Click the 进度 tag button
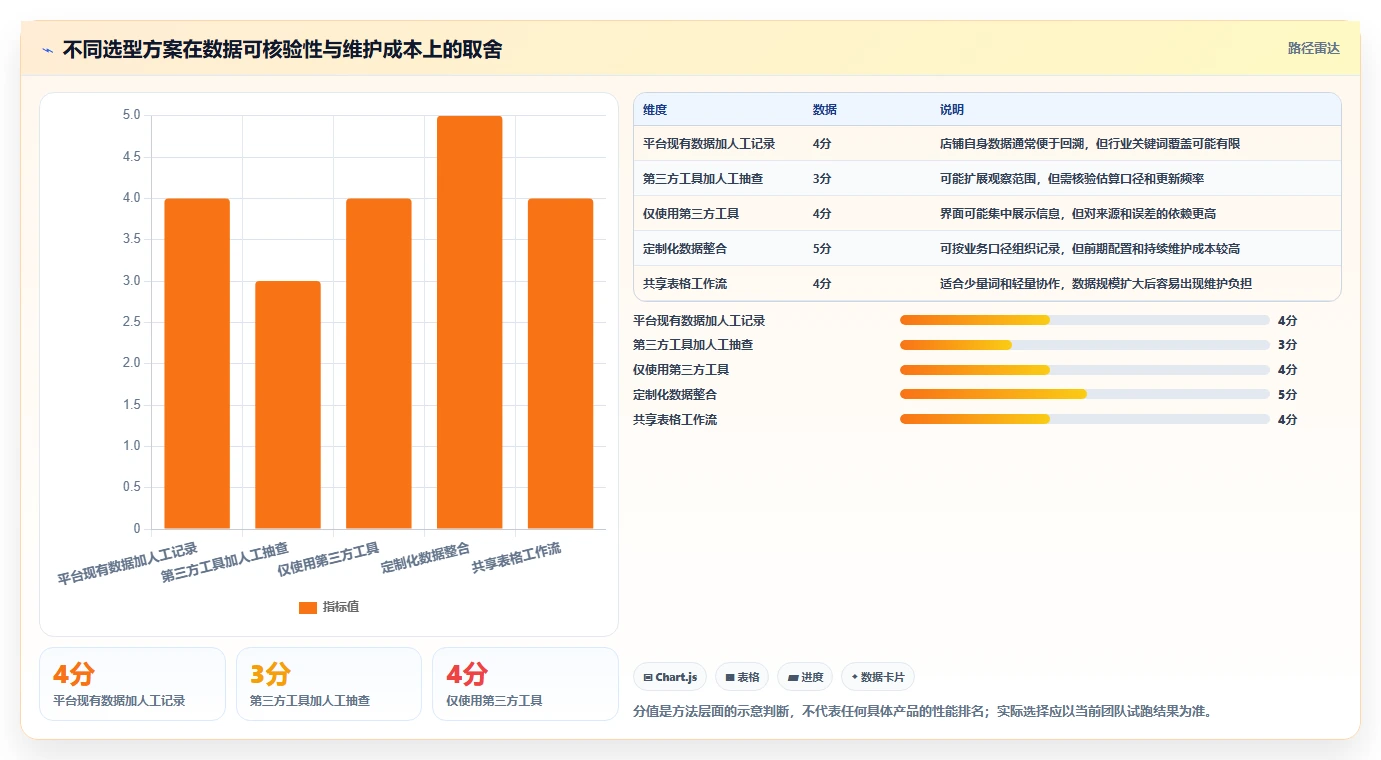This screenshot has height=760, width=1381. [x=805, y=677]
